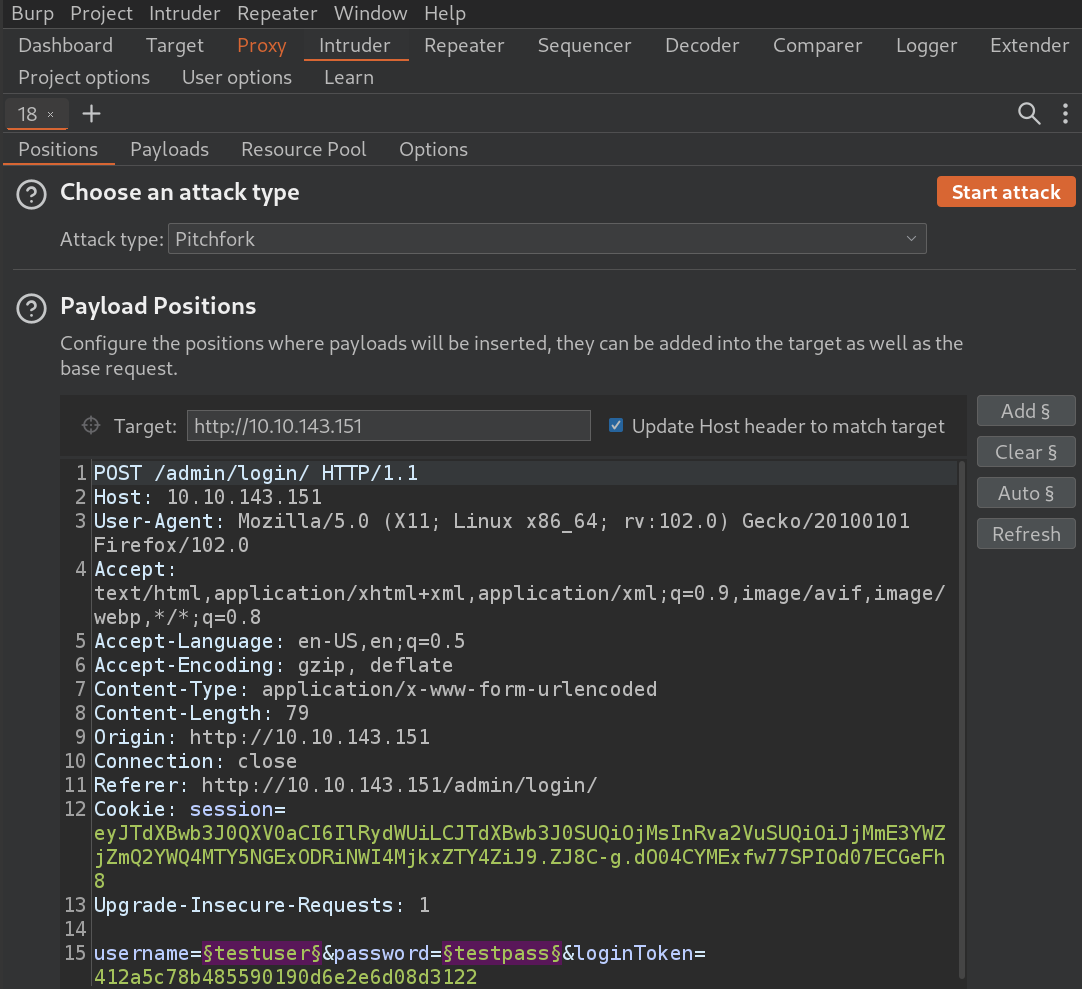Switch to the Repeater tool tab
Screen dimensions: 1082x989
point(464,46)
